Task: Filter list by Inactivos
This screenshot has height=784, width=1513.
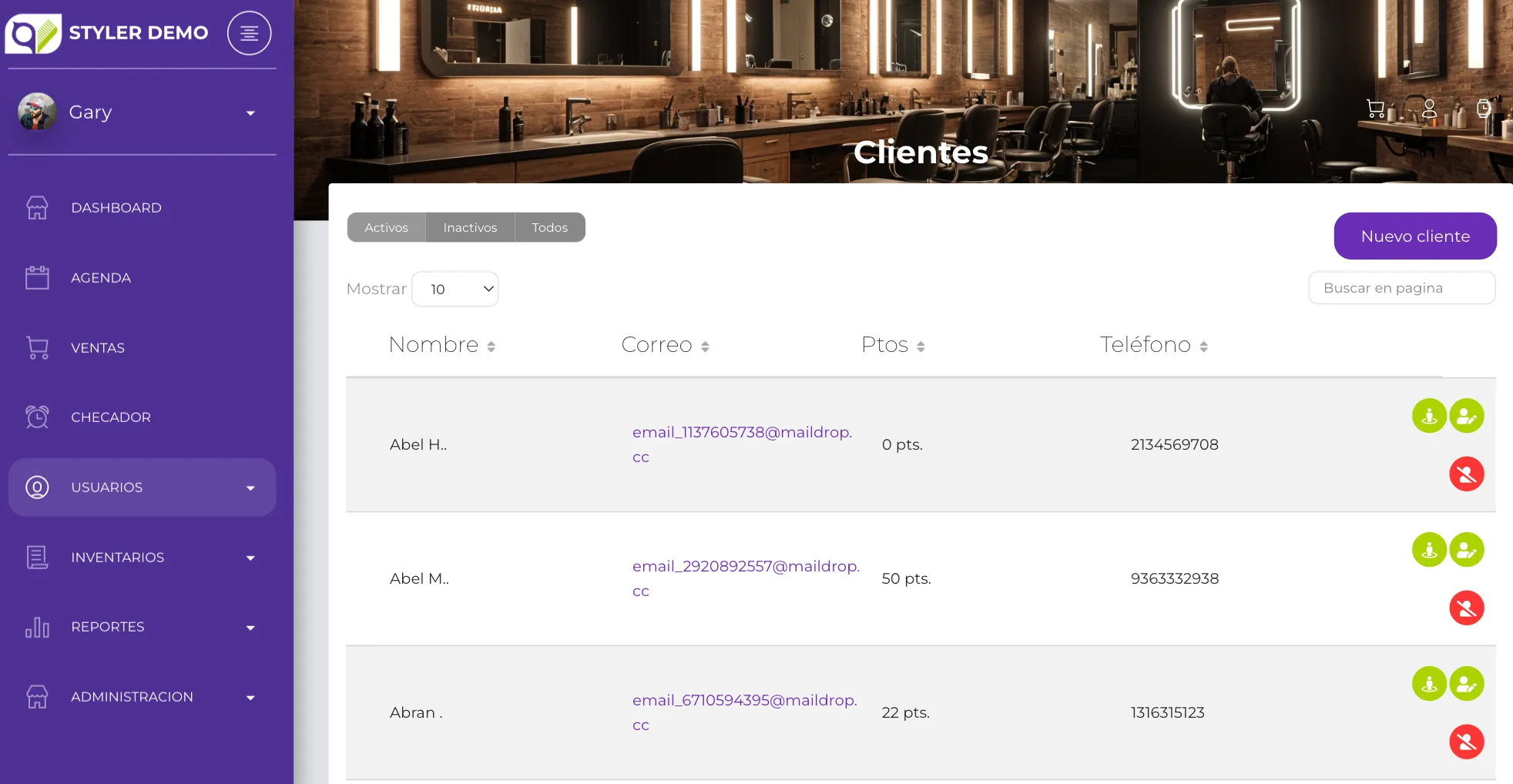Action: coord(470,227)
